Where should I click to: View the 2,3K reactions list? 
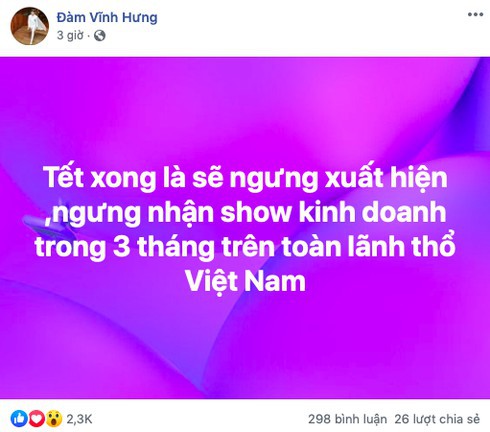click(x=79, y=419)
